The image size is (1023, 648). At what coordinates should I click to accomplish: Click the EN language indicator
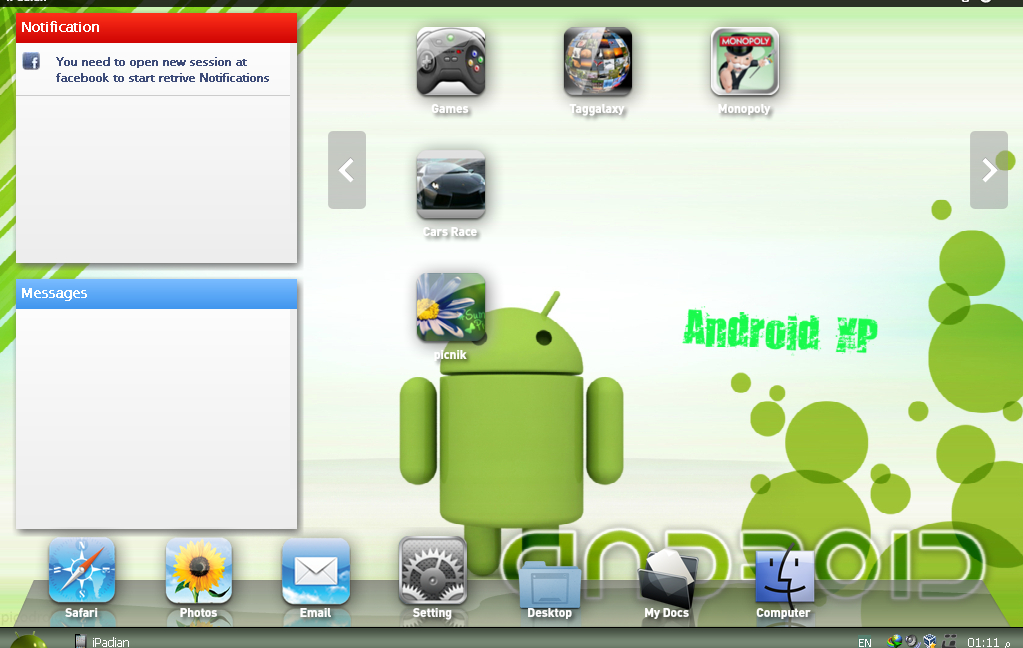click(864, 643)
